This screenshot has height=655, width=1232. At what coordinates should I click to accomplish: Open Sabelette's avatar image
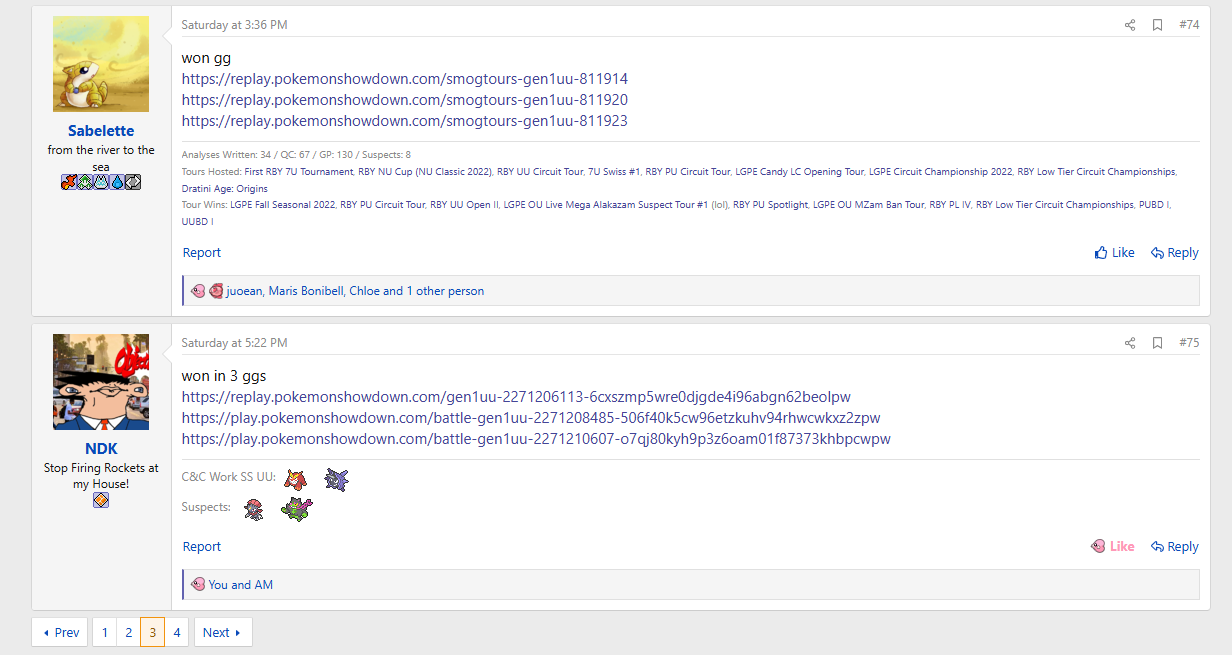[x=101, y=64]
